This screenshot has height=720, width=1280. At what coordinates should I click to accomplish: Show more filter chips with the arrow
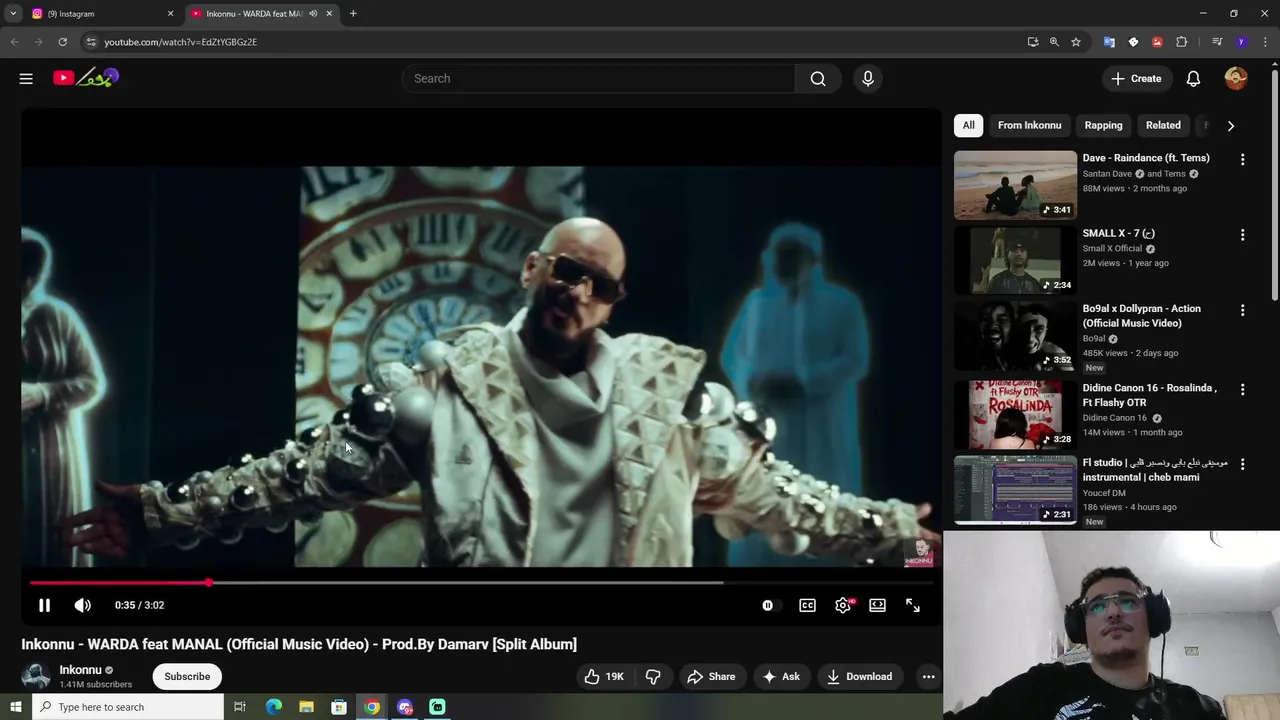point(1231,126)
